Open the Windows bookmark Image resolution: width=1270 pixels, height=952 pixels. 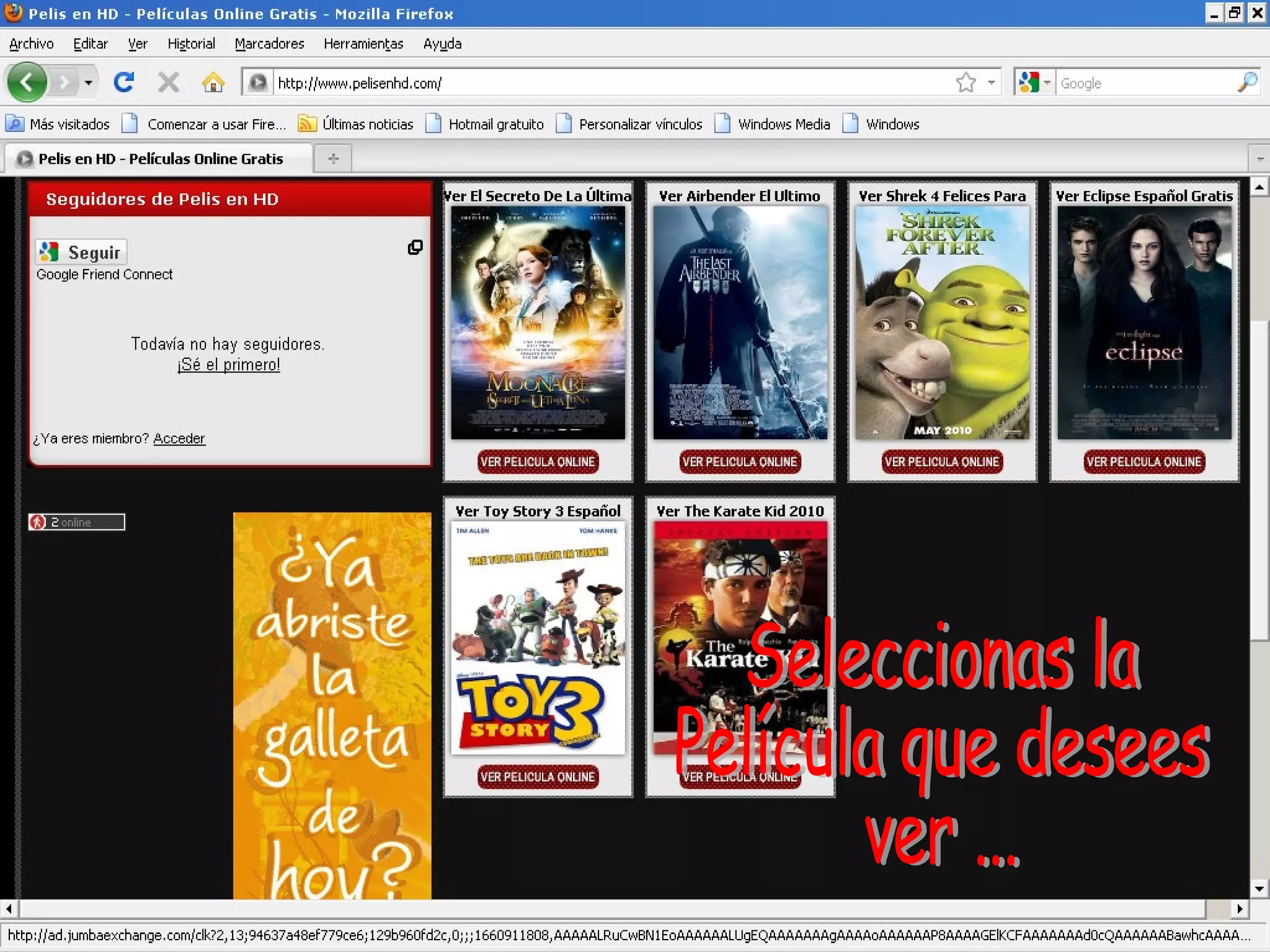click(x=881, y=124)
